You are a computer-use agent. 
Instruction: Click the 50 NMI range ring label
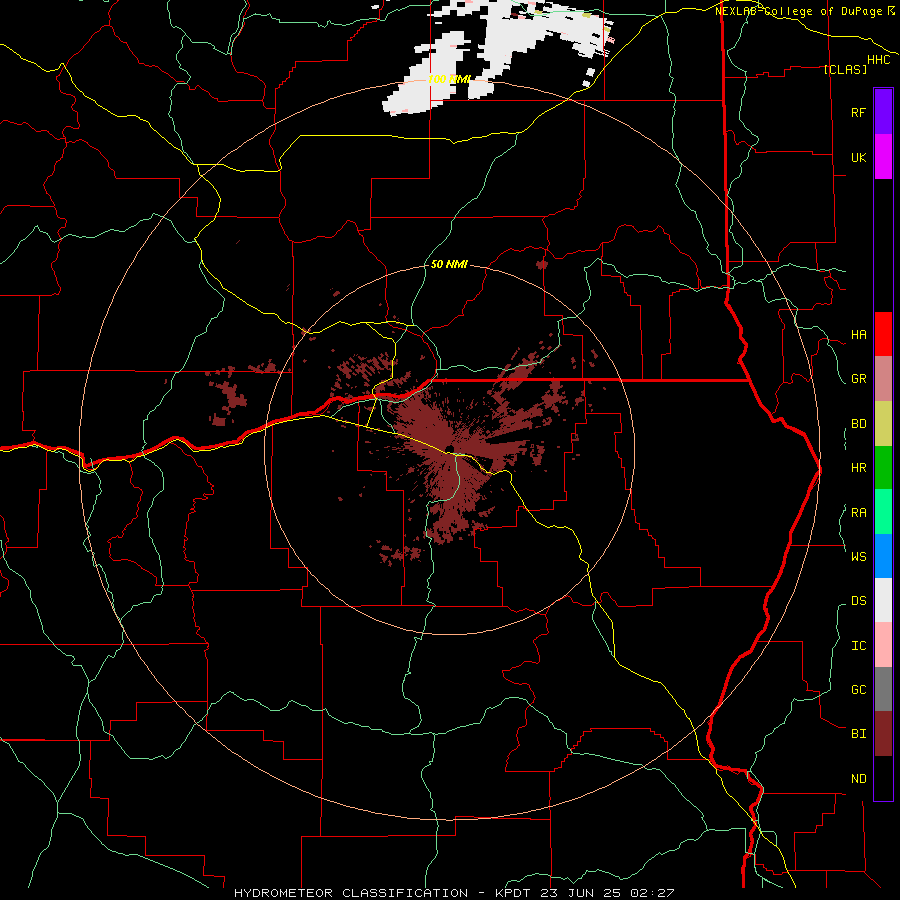[x=449, y=264]
